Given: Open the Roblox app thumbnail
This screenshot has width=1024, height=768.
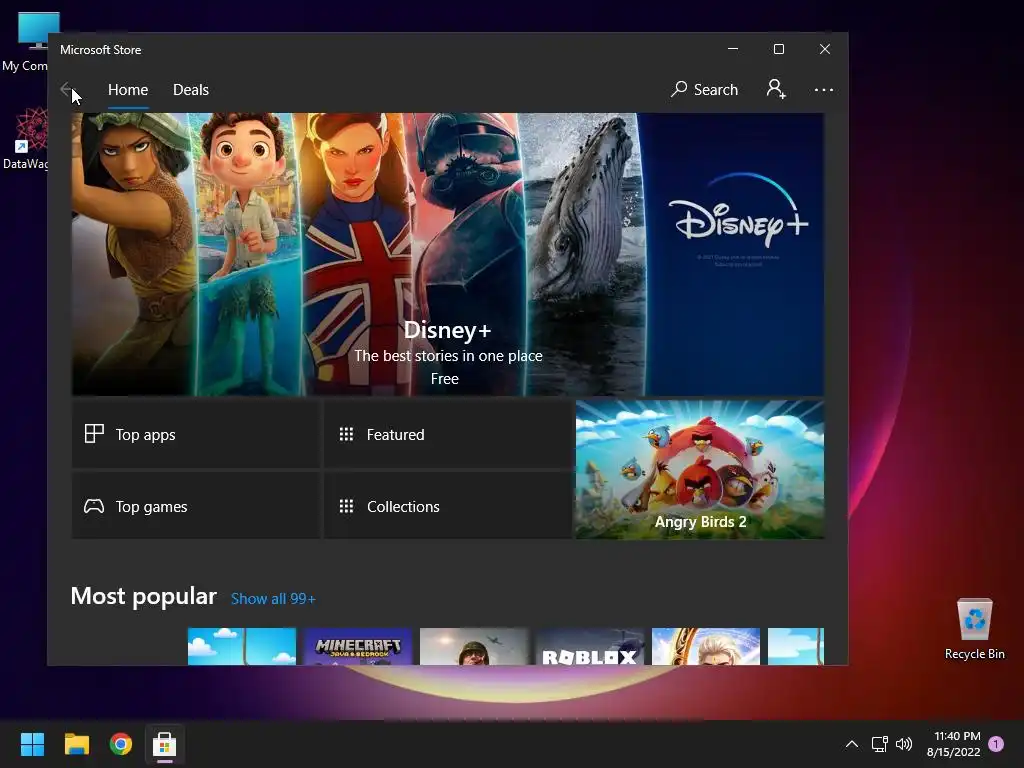Looking at the screenshot, I should (x=590, y=647).
